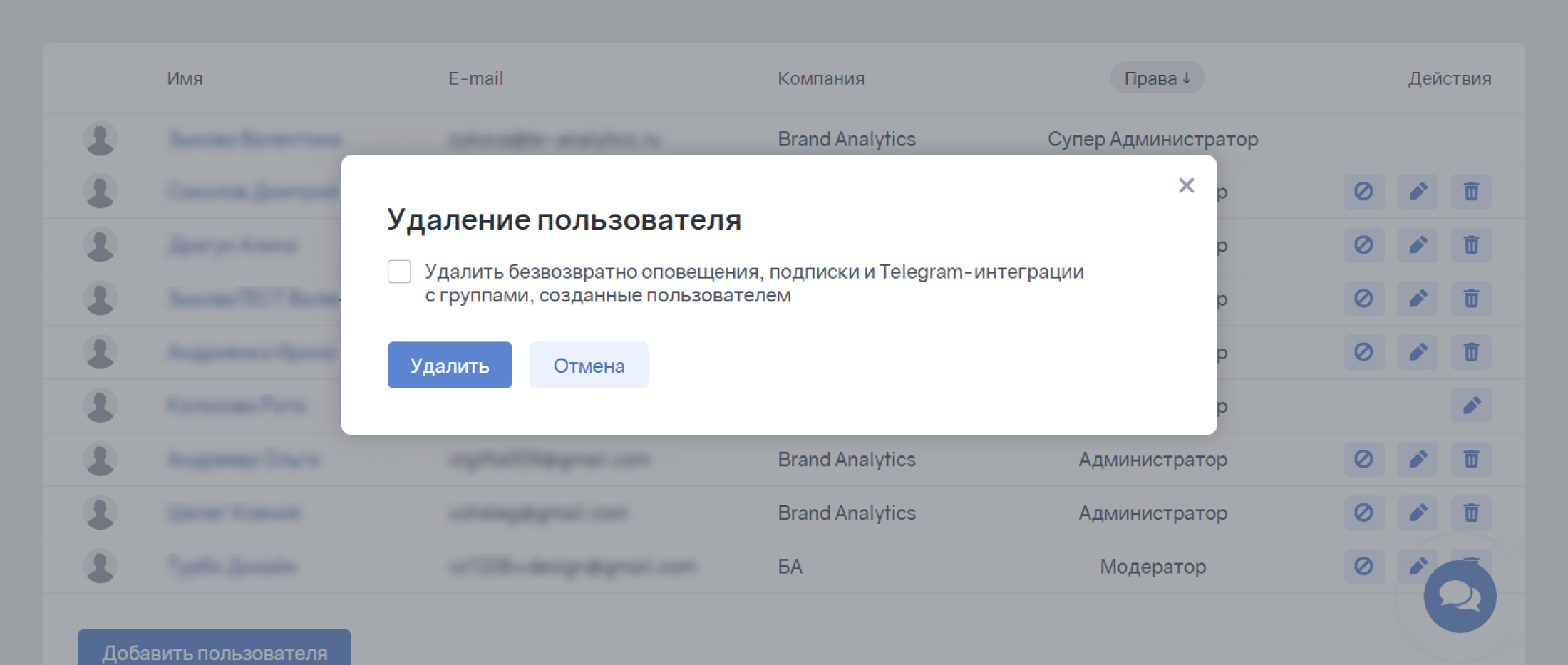Click the pencil in the row lacking block and trash icons
The image size is (1568, 665).
tap(1471, 406)
